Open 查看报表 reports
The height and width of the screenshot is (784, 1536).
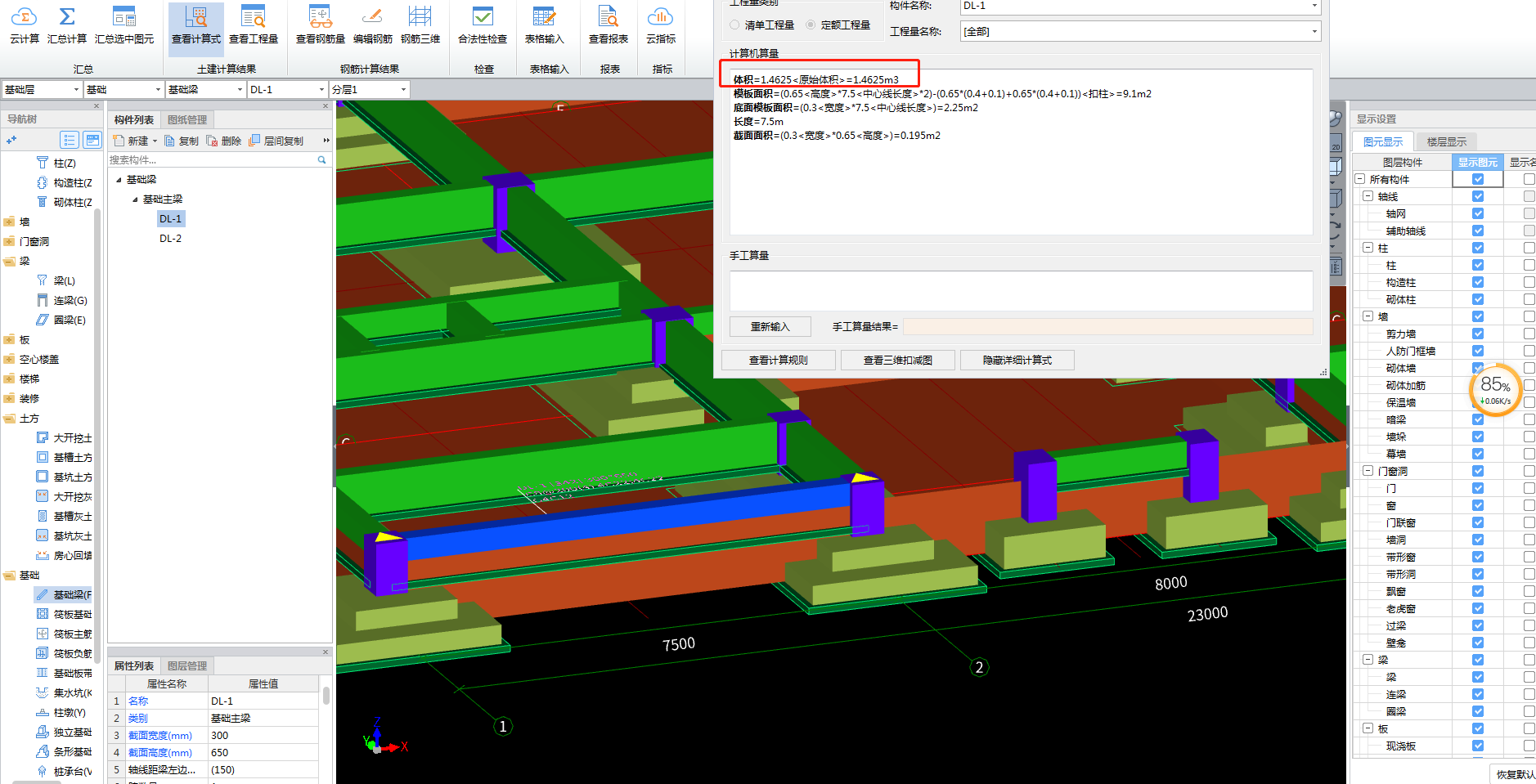point(609,25)
